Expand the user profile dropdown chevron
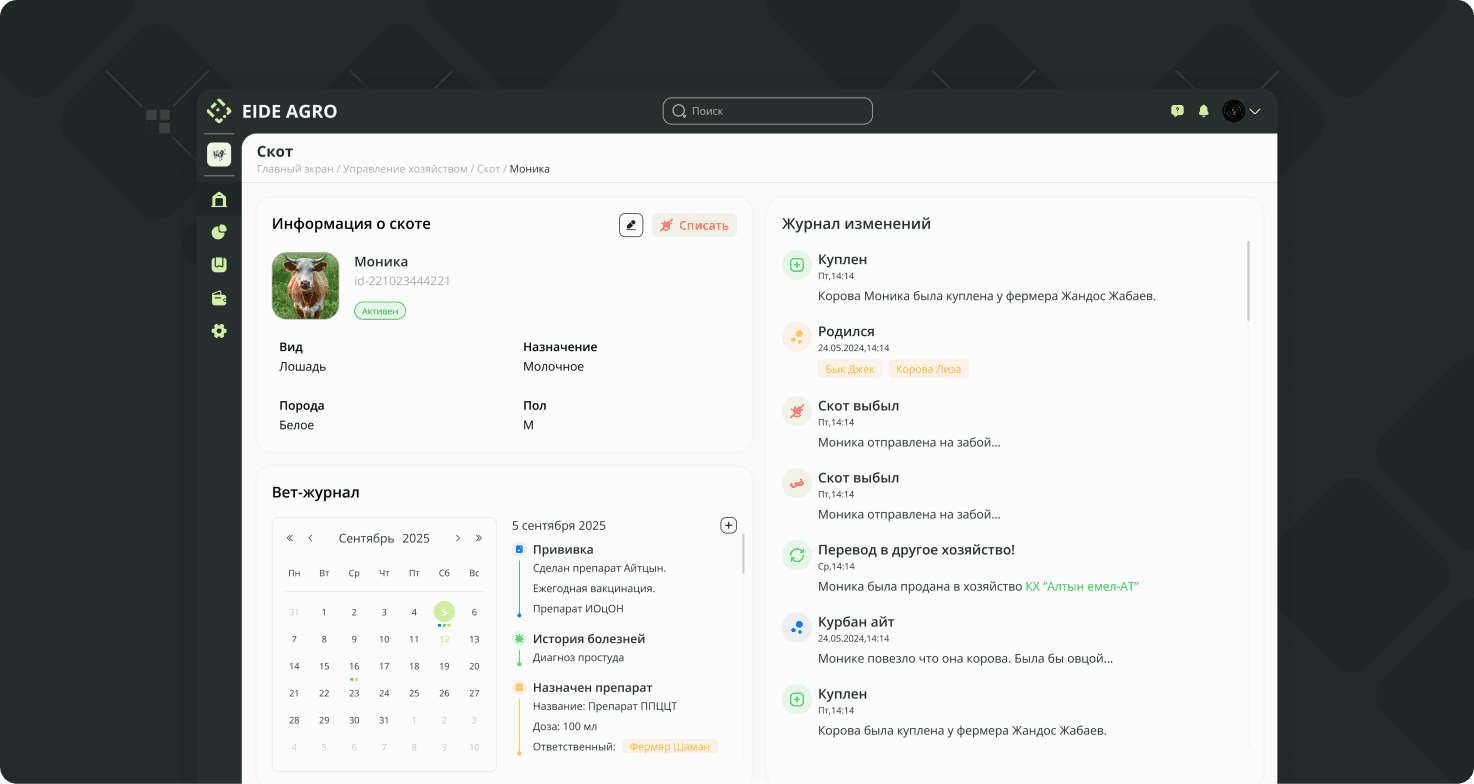Screen dimensions: 1474x784 coord(1255,111)
